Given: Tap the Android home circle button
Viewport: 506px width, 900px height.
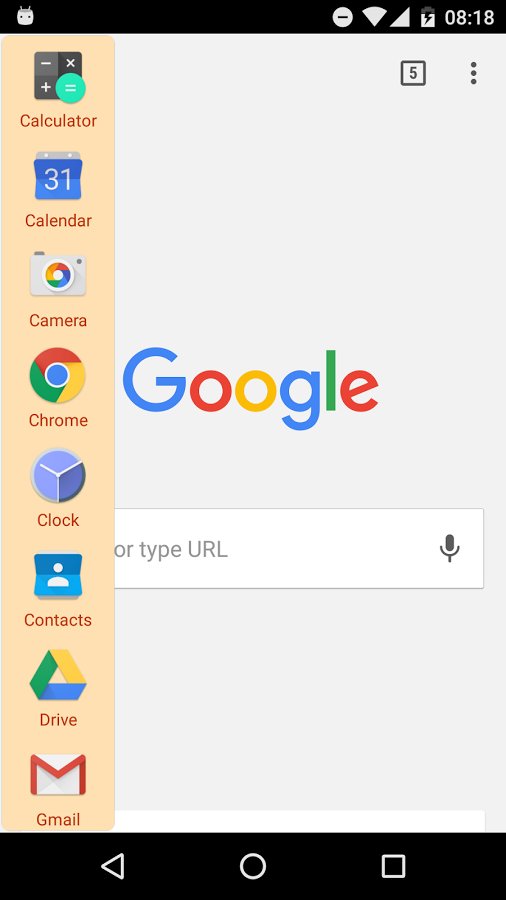Looking at the screenshot, I should pyautogui.click(x=253, y=866).
